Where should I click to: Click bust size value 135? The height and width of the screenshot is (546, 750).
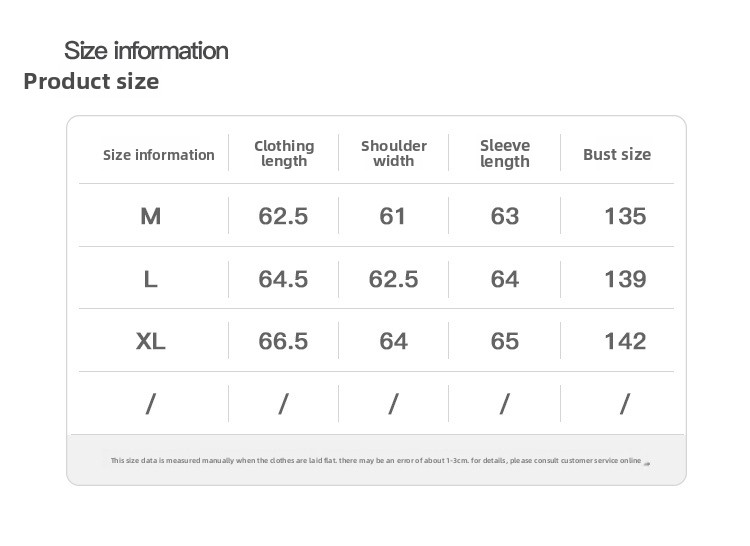pos(625,216)
